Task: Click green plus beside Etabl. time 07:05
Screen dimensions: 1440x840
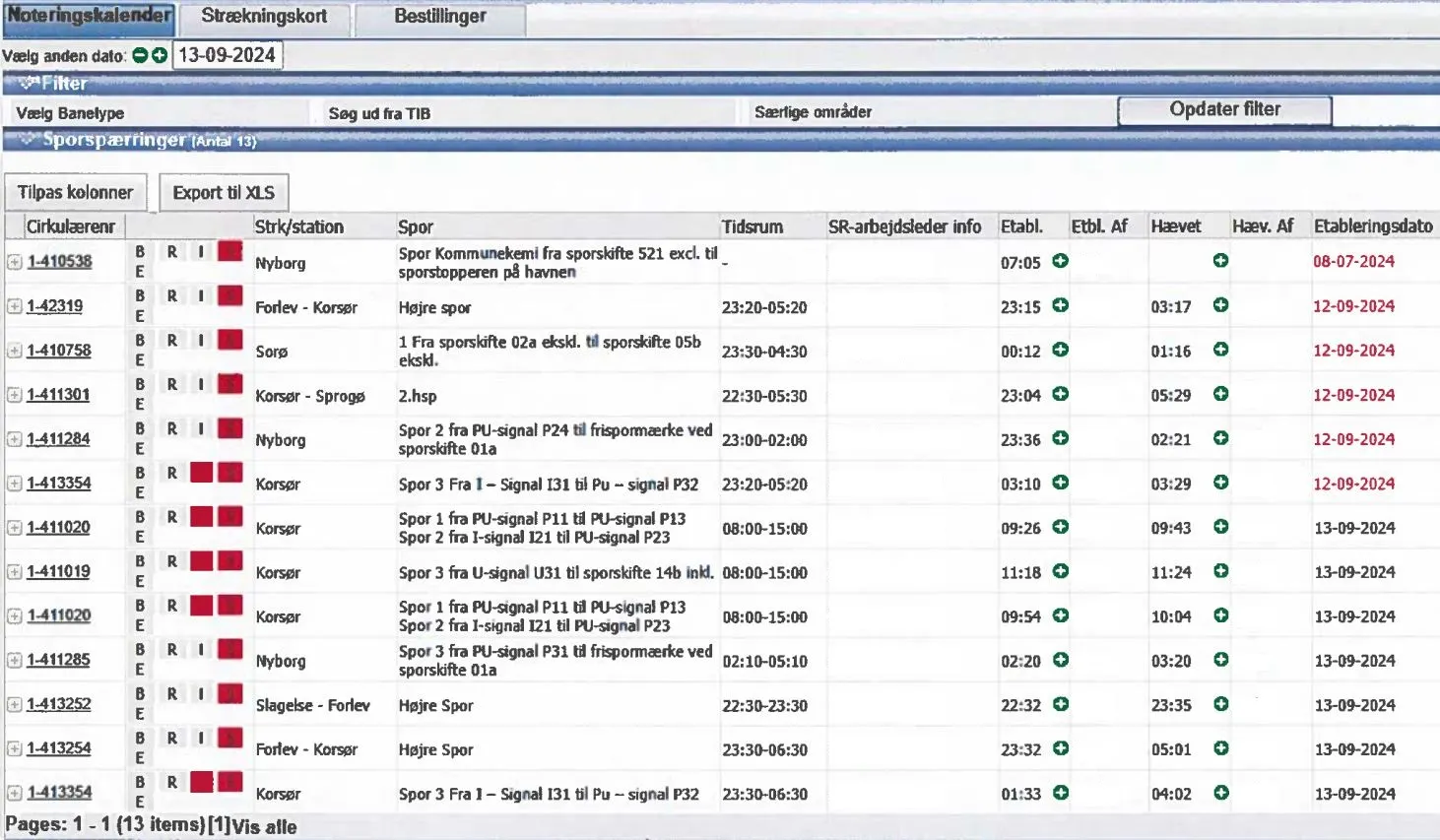Action: (1060, 261)
